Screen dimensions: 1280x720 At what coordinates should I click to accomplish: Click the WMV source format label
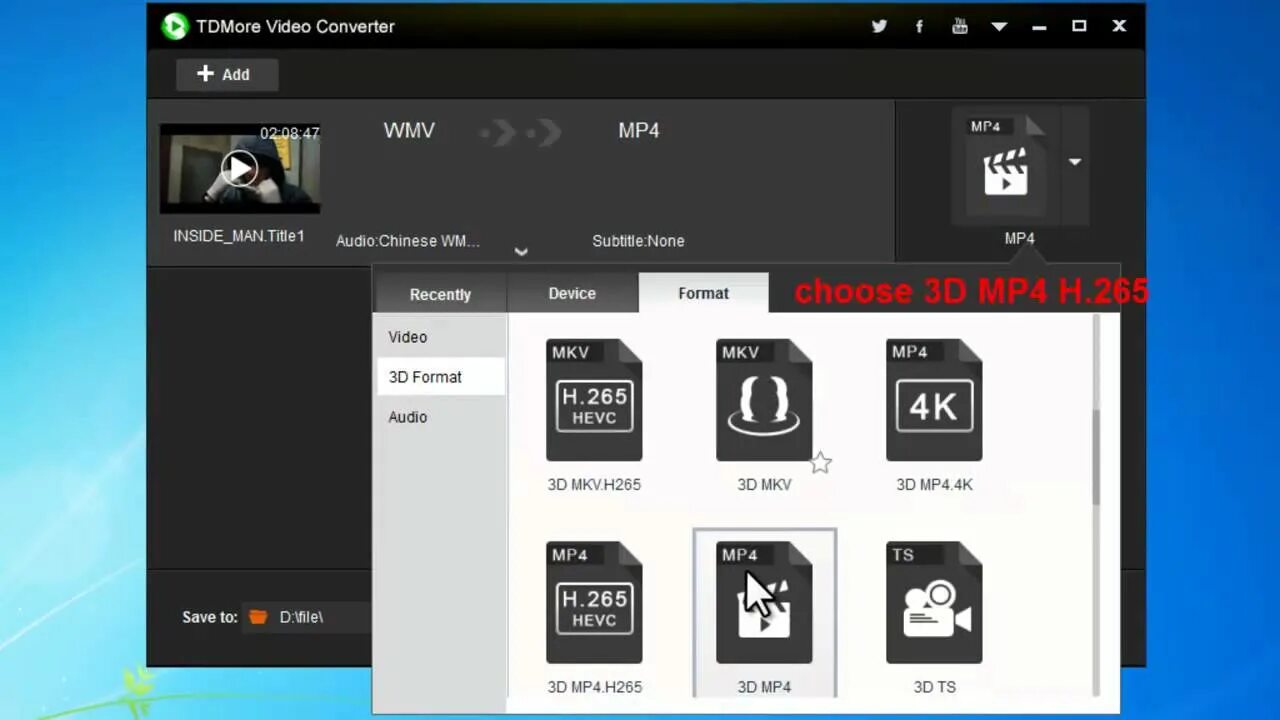click(409, 131)
